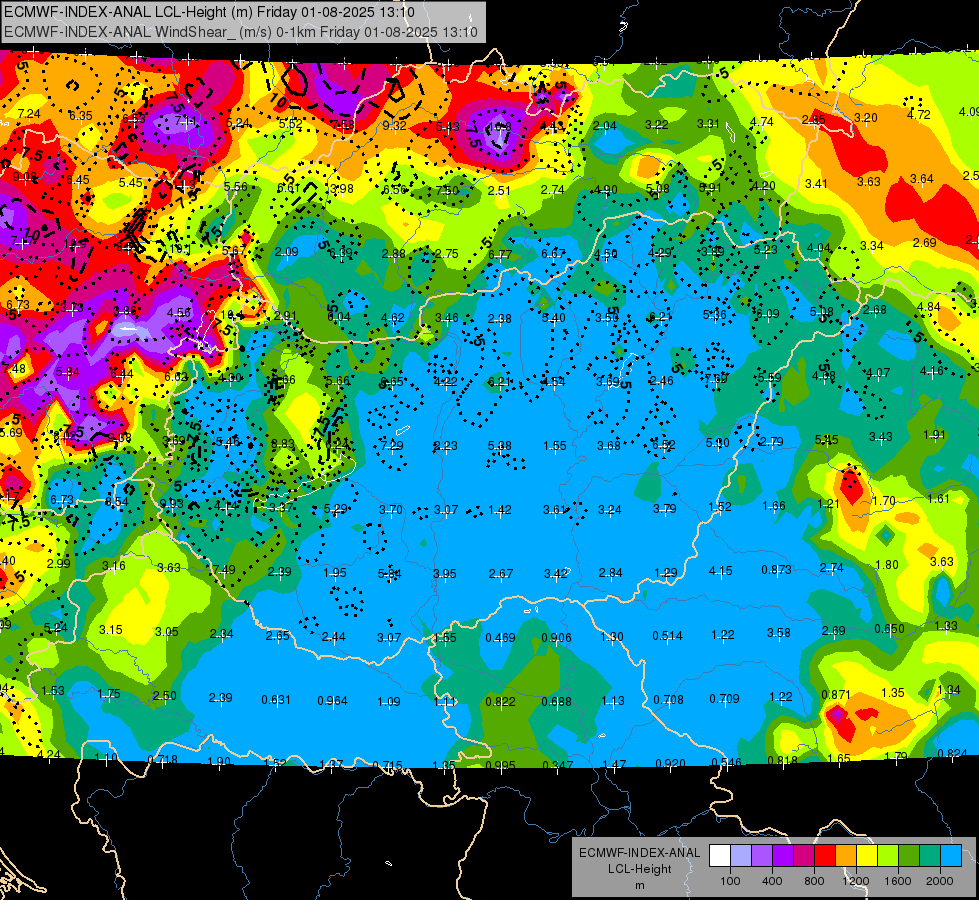Click the grid value 1.70
The height and width of the screenshot is (900, 979).
pos(883,501)
